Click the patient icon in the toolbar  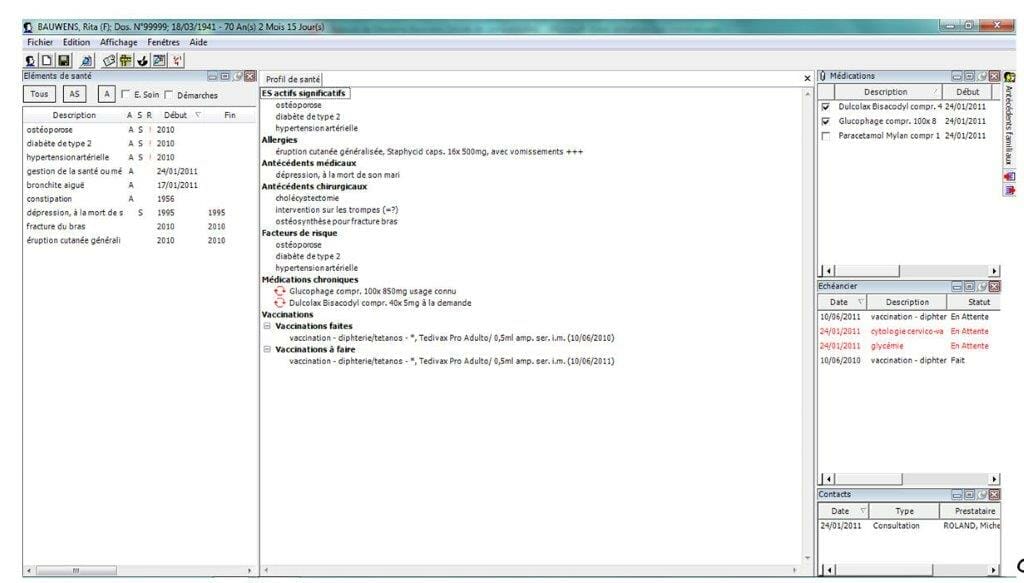(x=30, y=60)
